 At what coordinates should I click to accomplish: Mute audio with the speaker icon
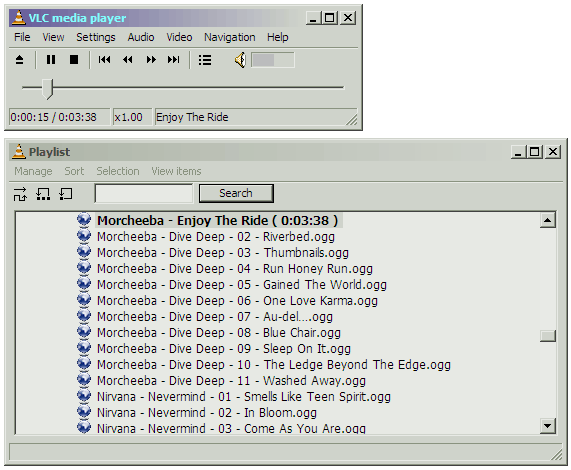tap(240, 60)
